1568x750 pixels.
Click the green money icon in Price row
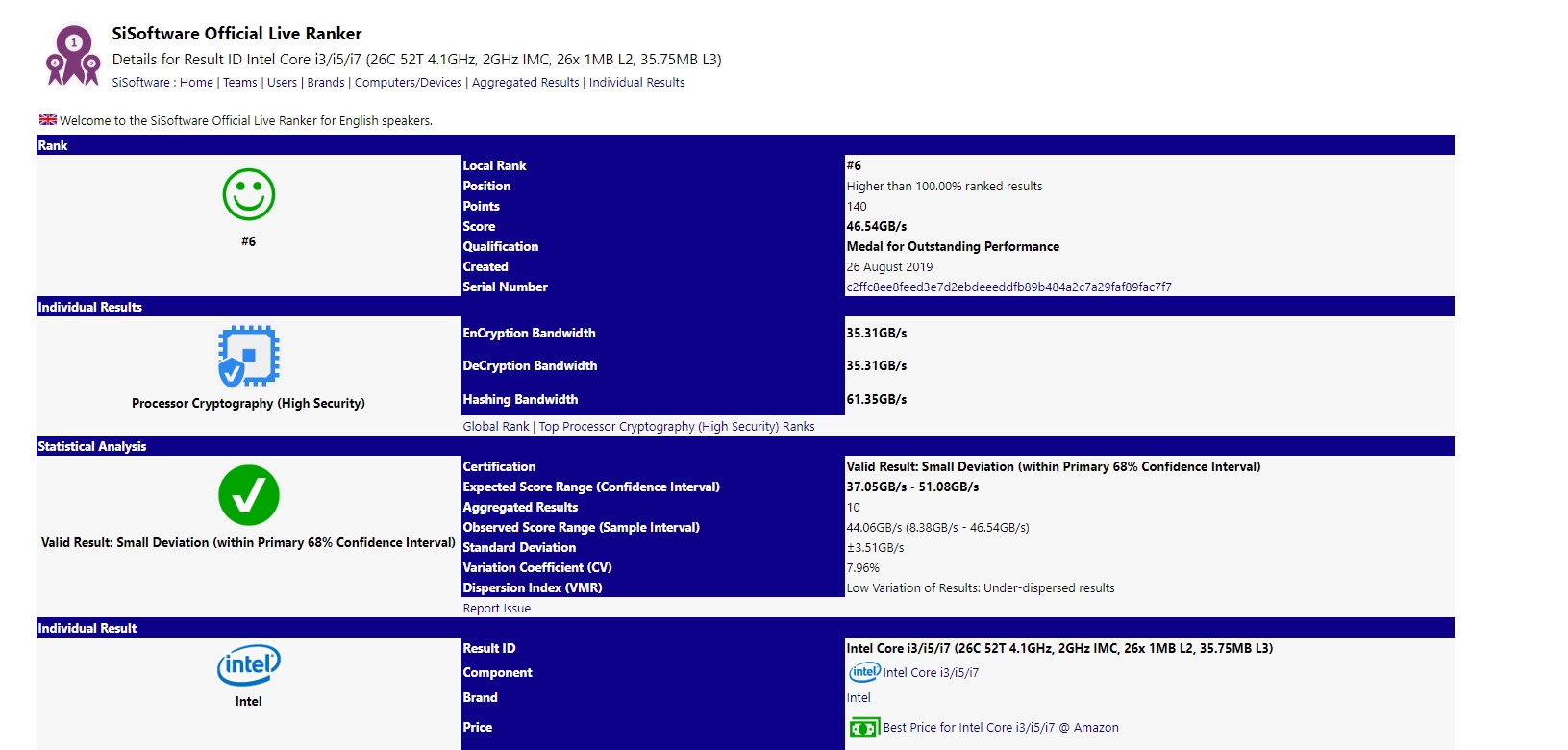point(864,728)
